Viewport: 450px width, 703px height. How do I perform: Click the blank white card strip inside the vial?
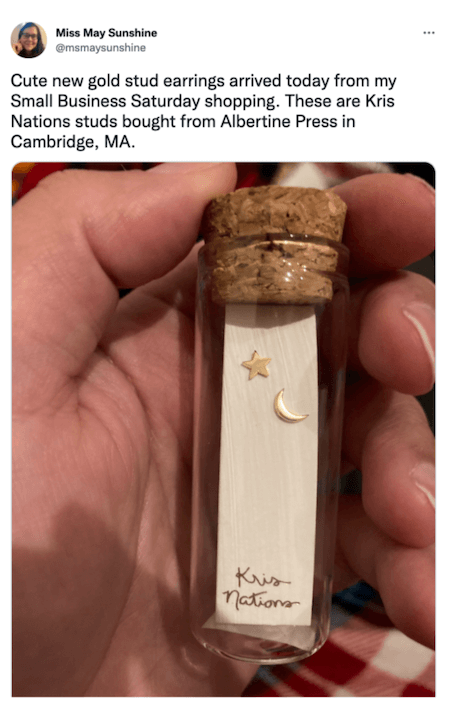[x=268, y=464]
